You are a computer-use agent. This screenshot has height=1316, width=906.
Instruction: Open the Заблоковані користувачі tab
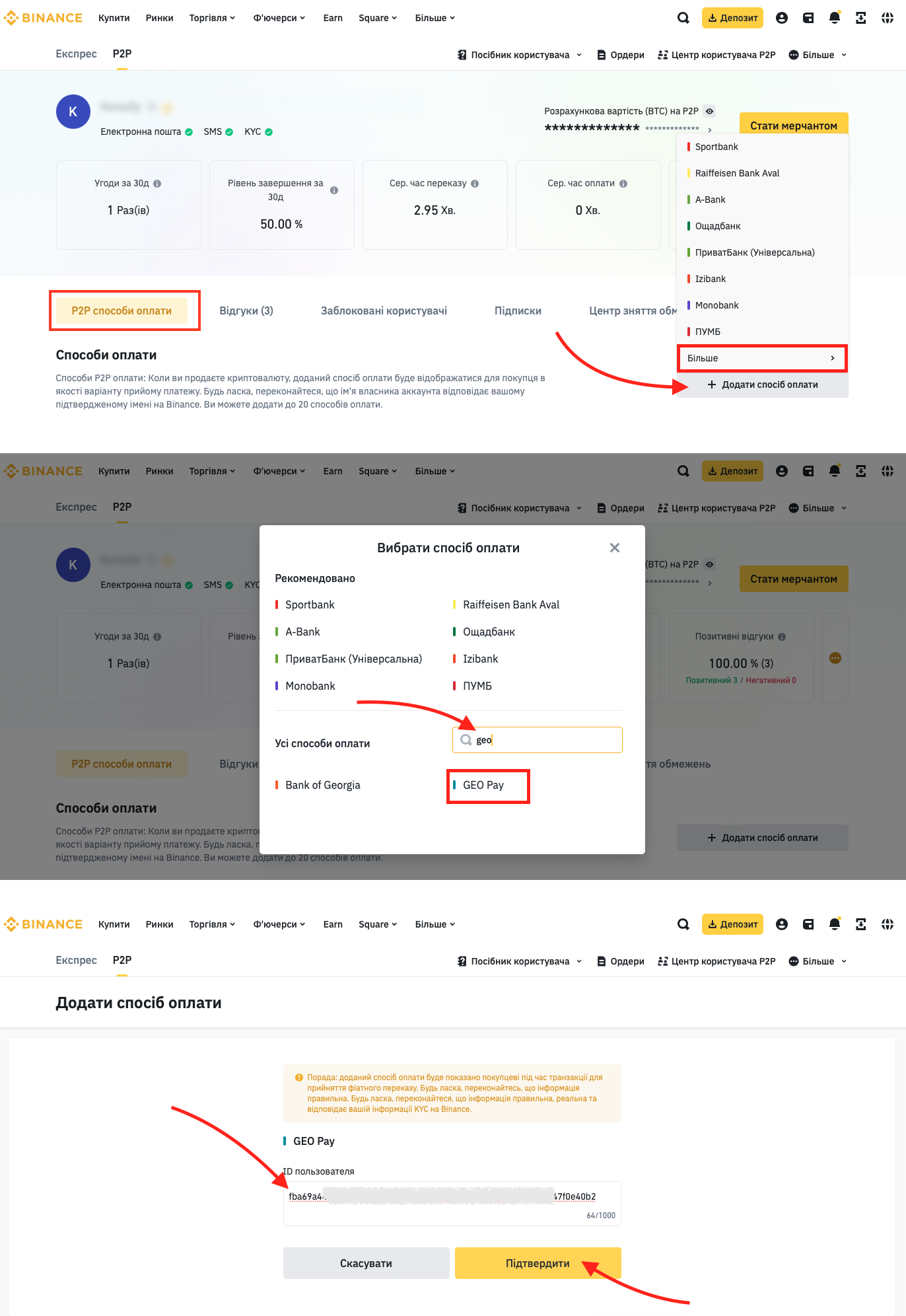pos(384,311)
